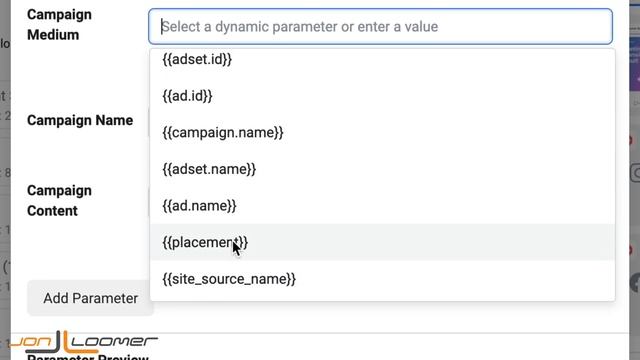Click the Add Parameter button
This screenshot has height=360, width=640.
click(x=90, y=298)
